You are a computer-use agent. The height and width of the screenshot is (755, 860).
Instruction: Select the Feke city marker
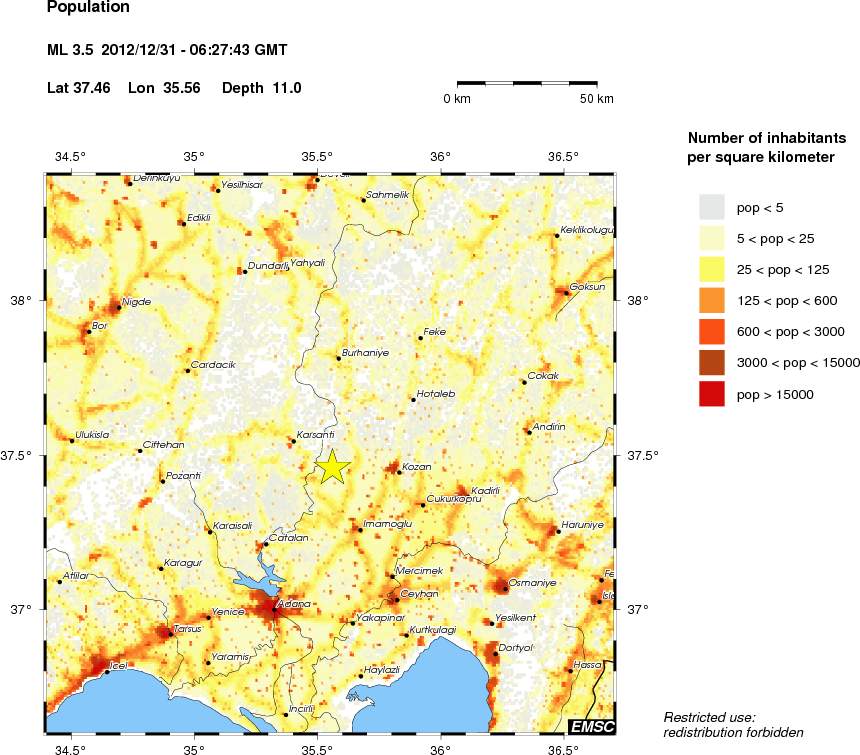pos(420,338)
